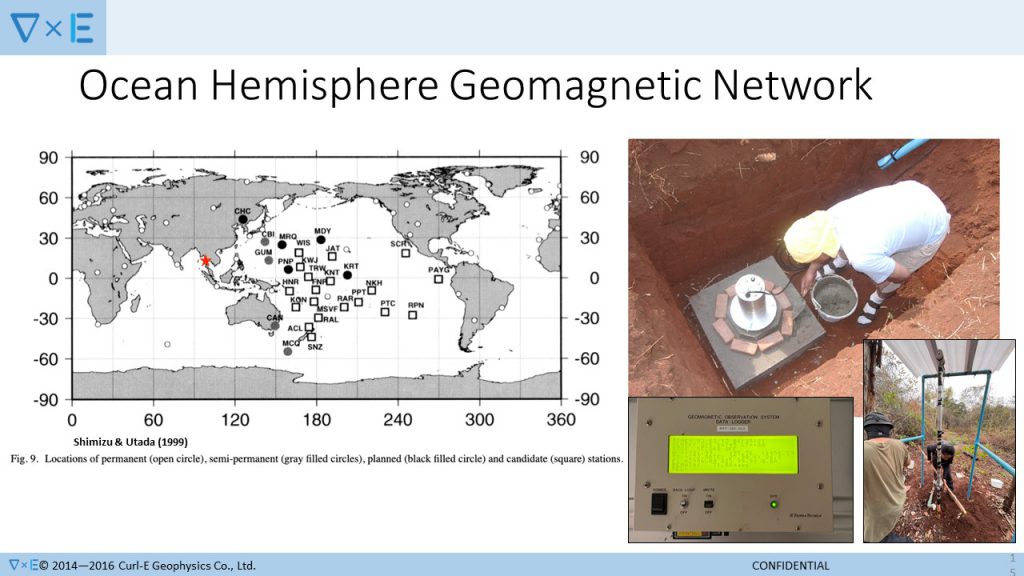Click the Curl-E logo in top-left header
1024x576 pixels.
(x=52, y=28)
